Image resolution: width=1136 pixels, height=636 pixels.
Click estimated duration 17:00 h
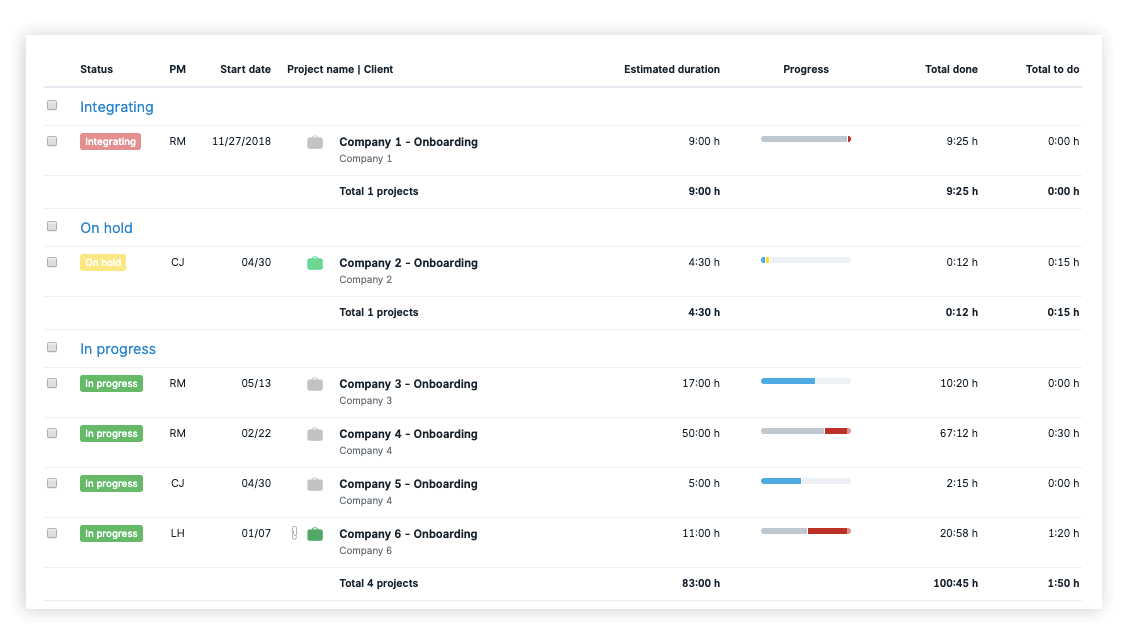(701, 383)
